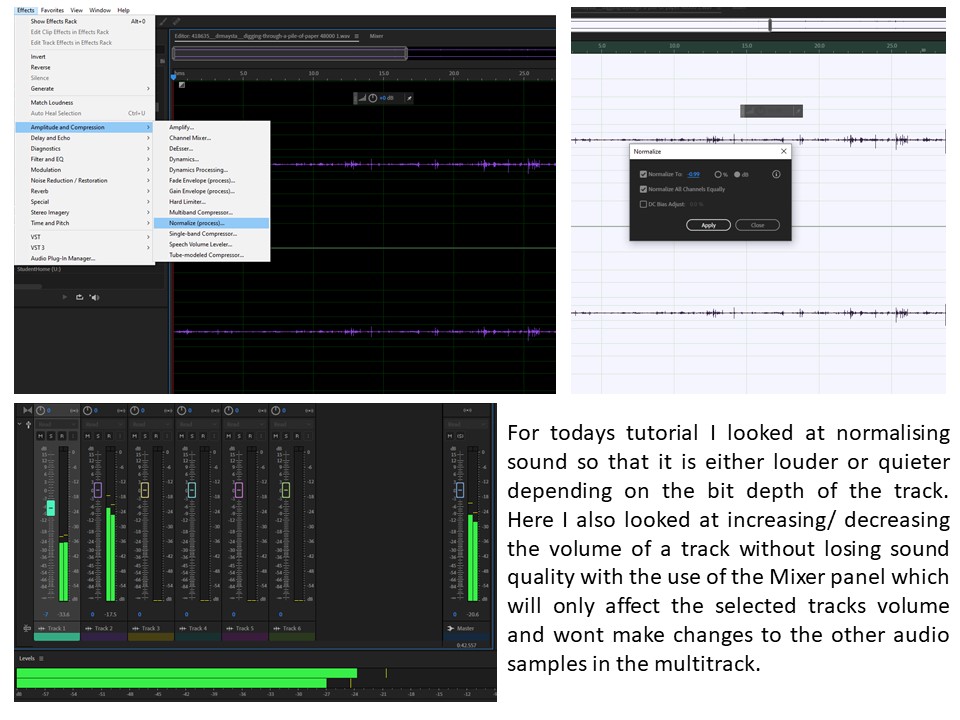
Task: Click Close in the Normalize dialog
Action: click(757, 224)
